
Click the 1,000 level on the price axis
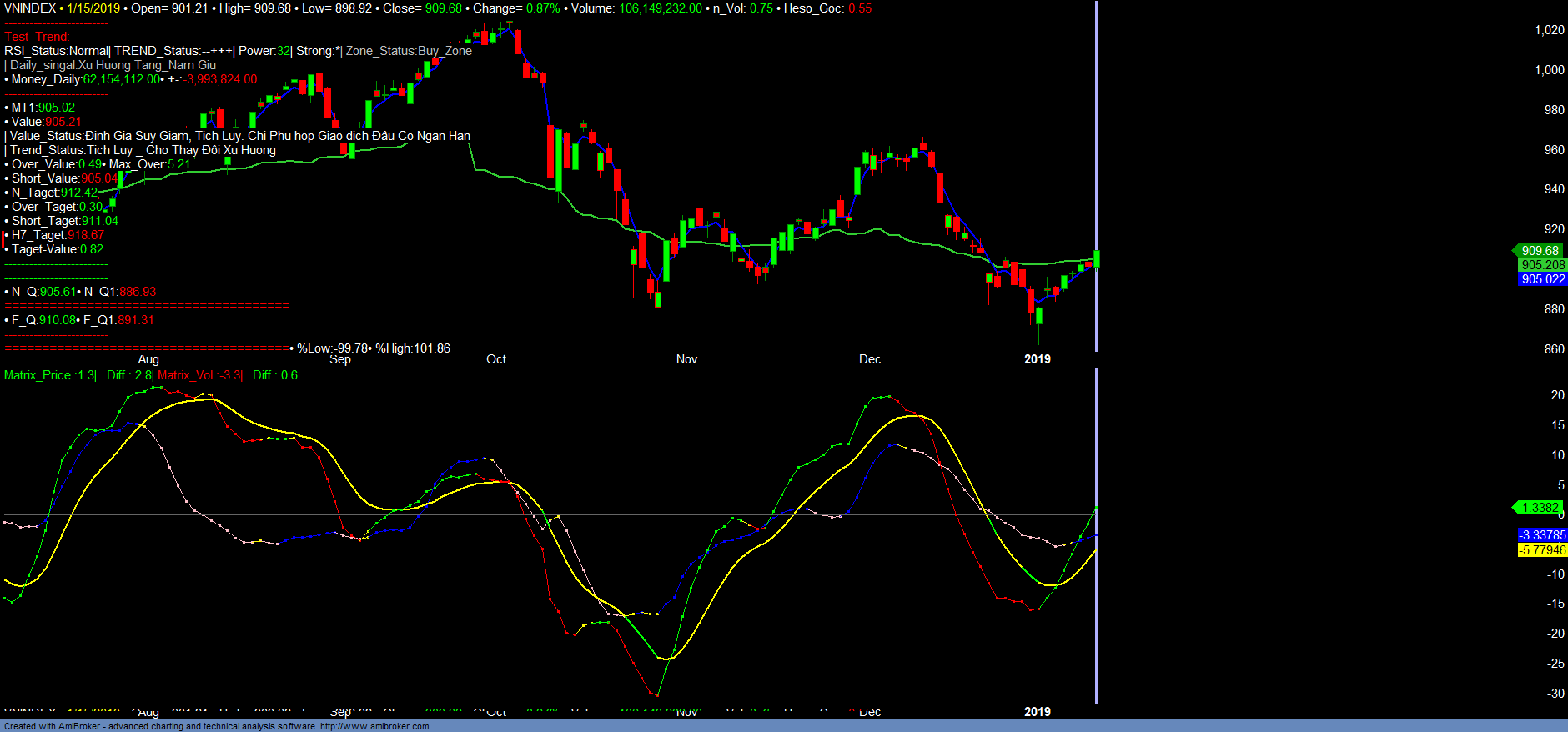1550,70
